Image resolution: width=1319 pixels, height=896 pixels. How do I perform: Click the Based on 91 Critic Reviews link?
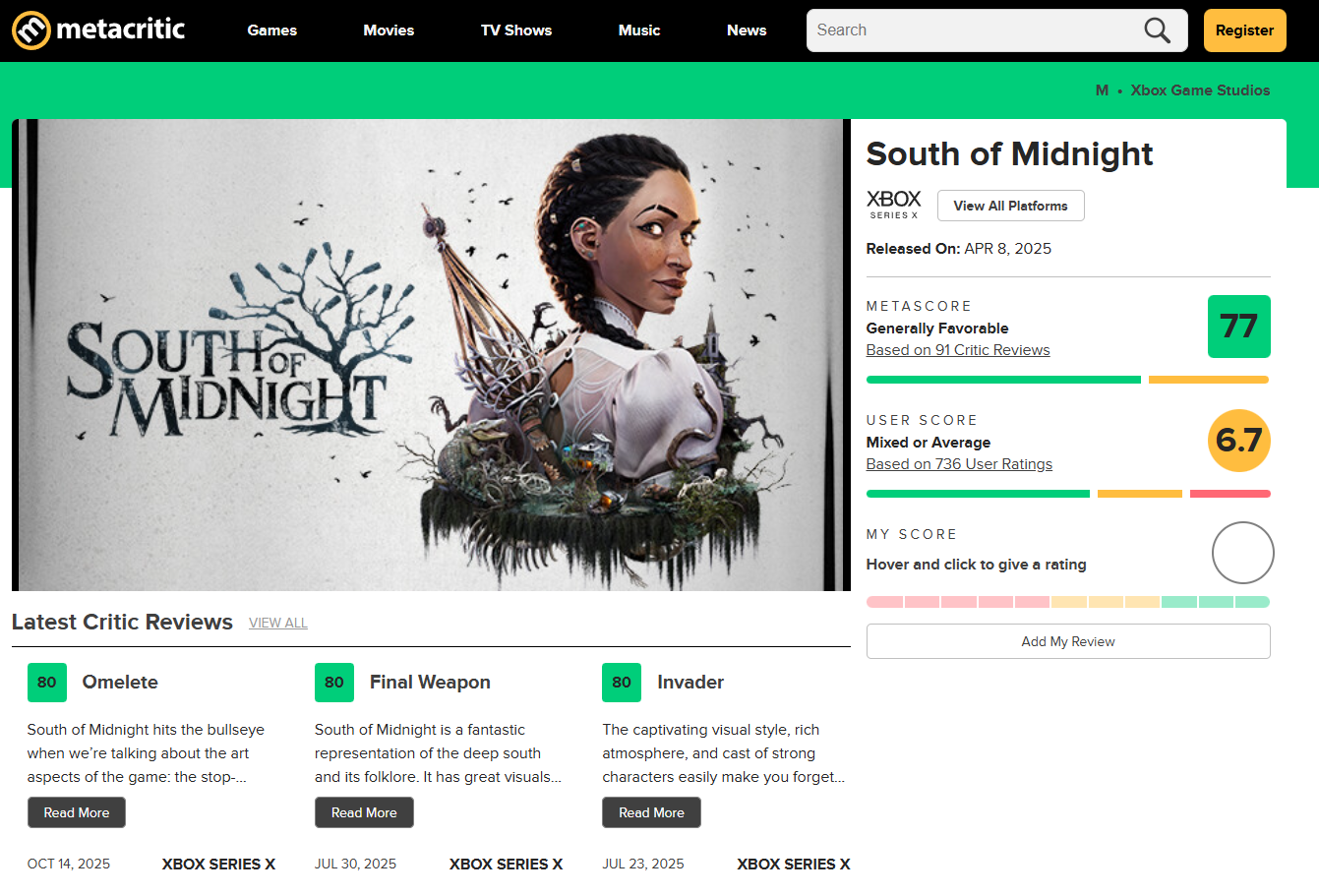(957, 349)
